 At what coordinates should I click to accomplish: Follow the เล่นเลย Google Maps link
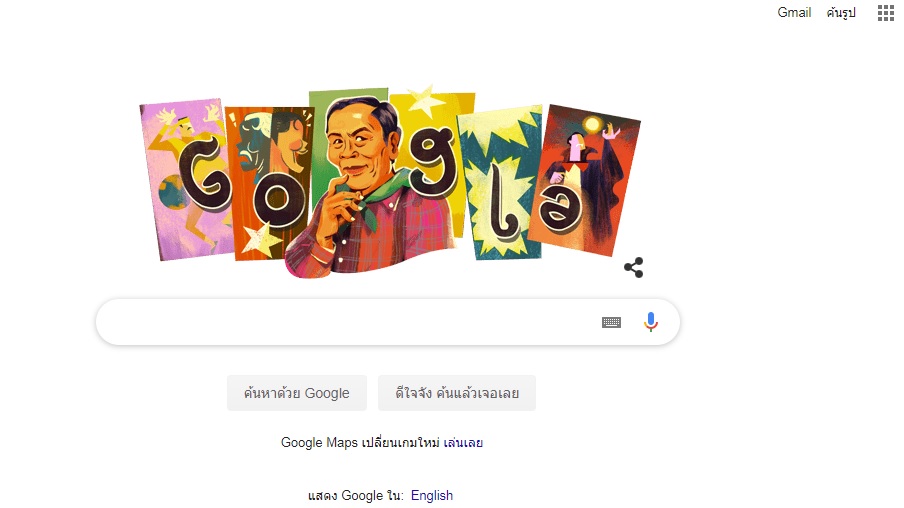click(463, 443)
